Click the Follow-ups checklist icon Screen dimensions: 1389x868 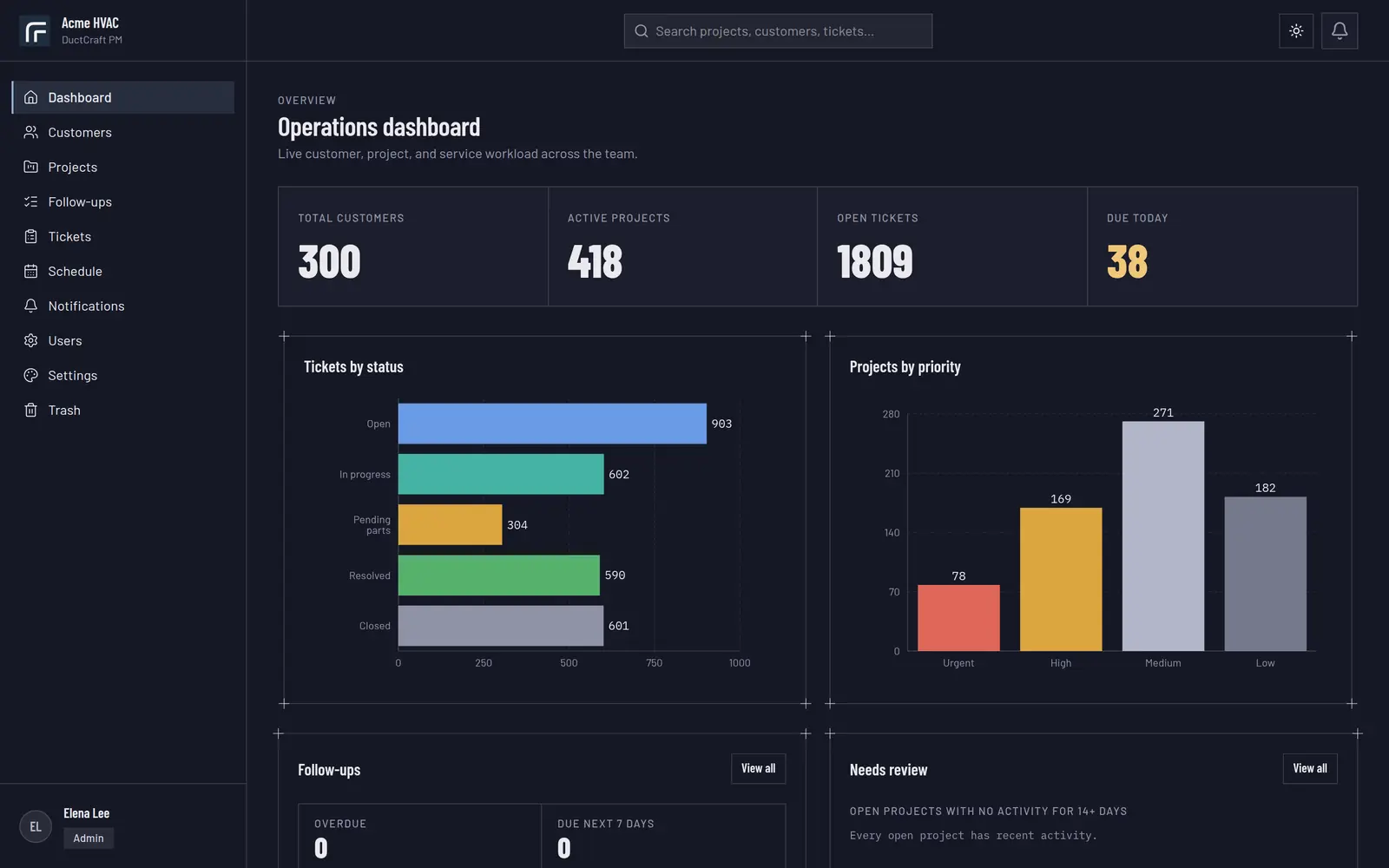[31, 201]
